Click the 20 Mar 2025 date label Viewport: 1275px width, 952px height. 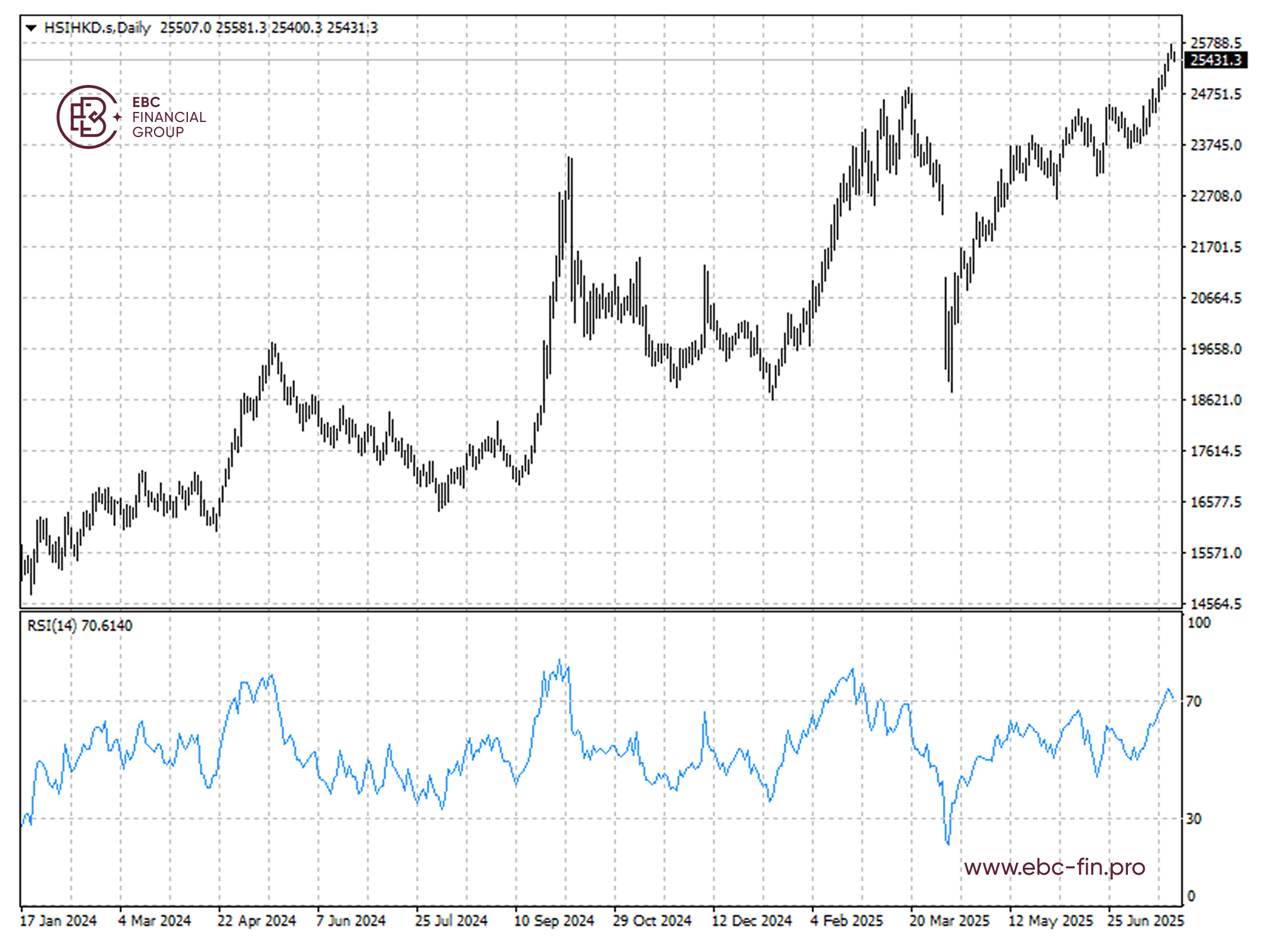pos(949,921)
